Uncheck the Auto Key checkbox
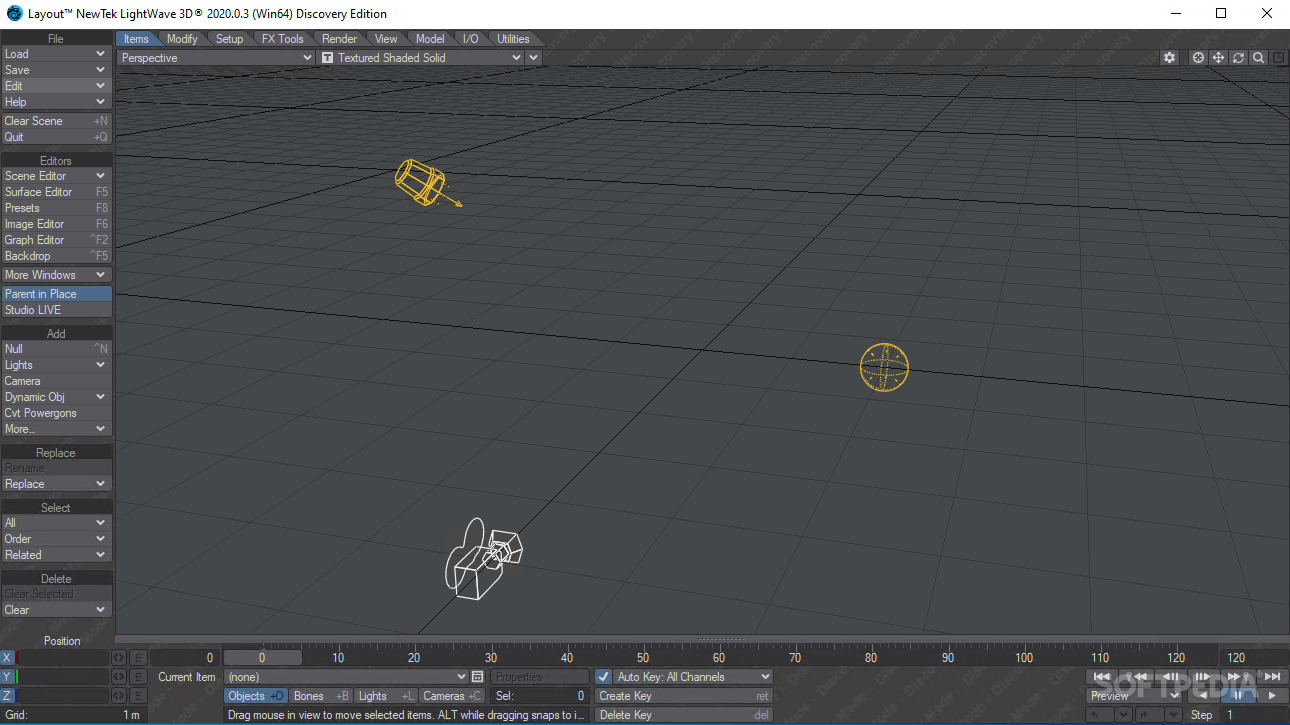This screenshot has width=1290, height=725. tap(603, 677)
